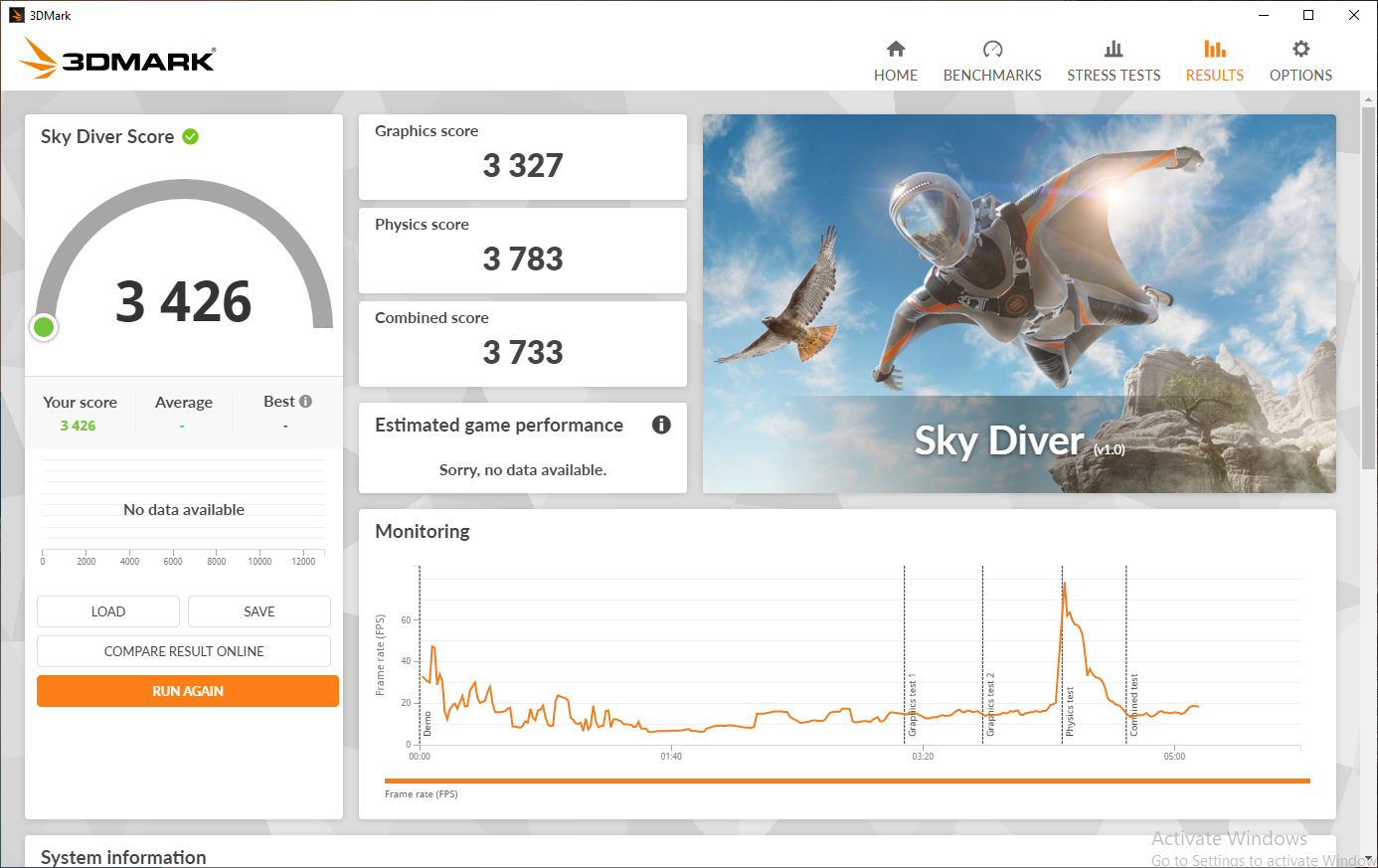Click the 3DMark app icon in title bar

(x=16, y=15)
